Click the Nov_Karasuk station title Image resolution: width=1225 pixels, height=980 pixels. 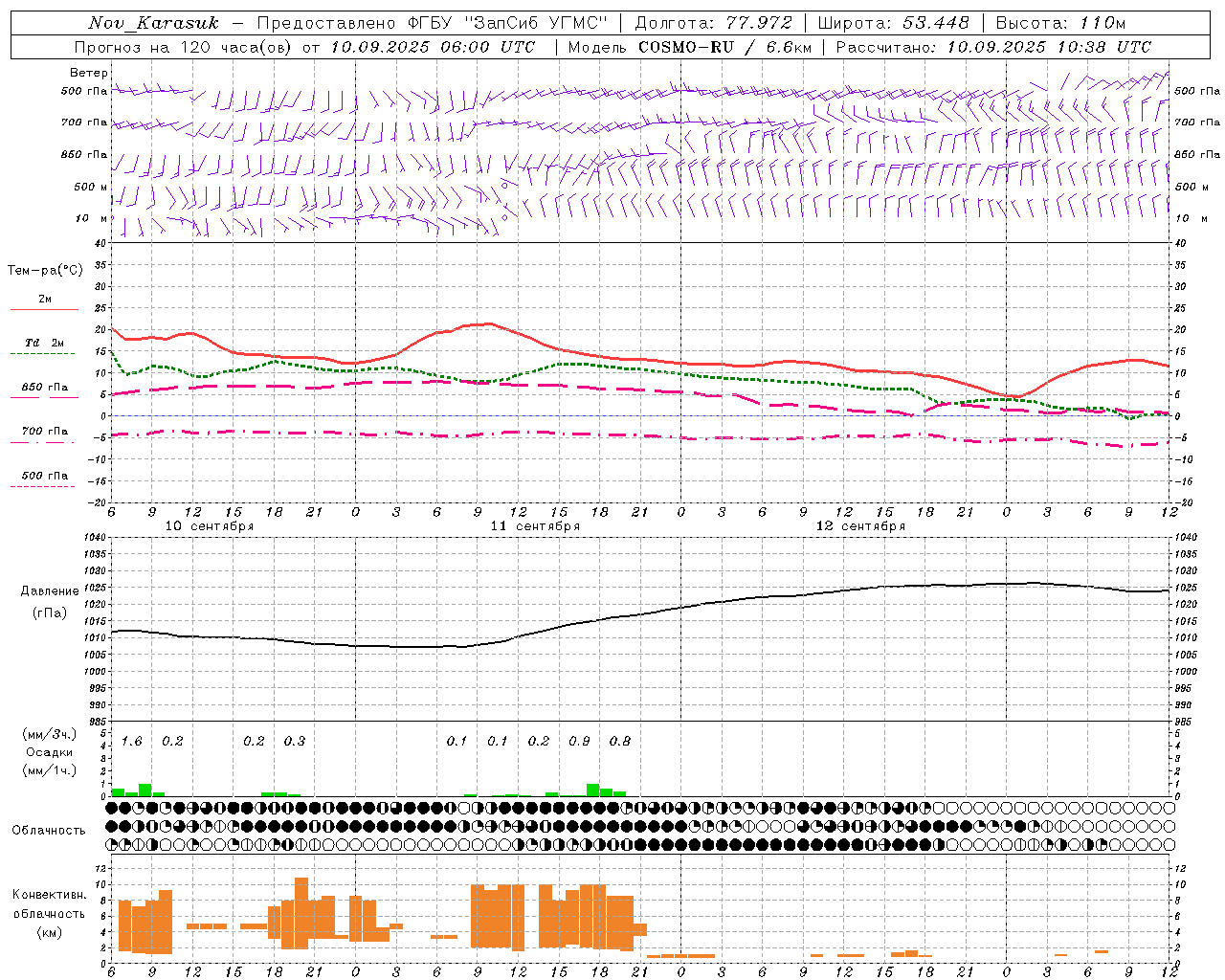point(154,23)
